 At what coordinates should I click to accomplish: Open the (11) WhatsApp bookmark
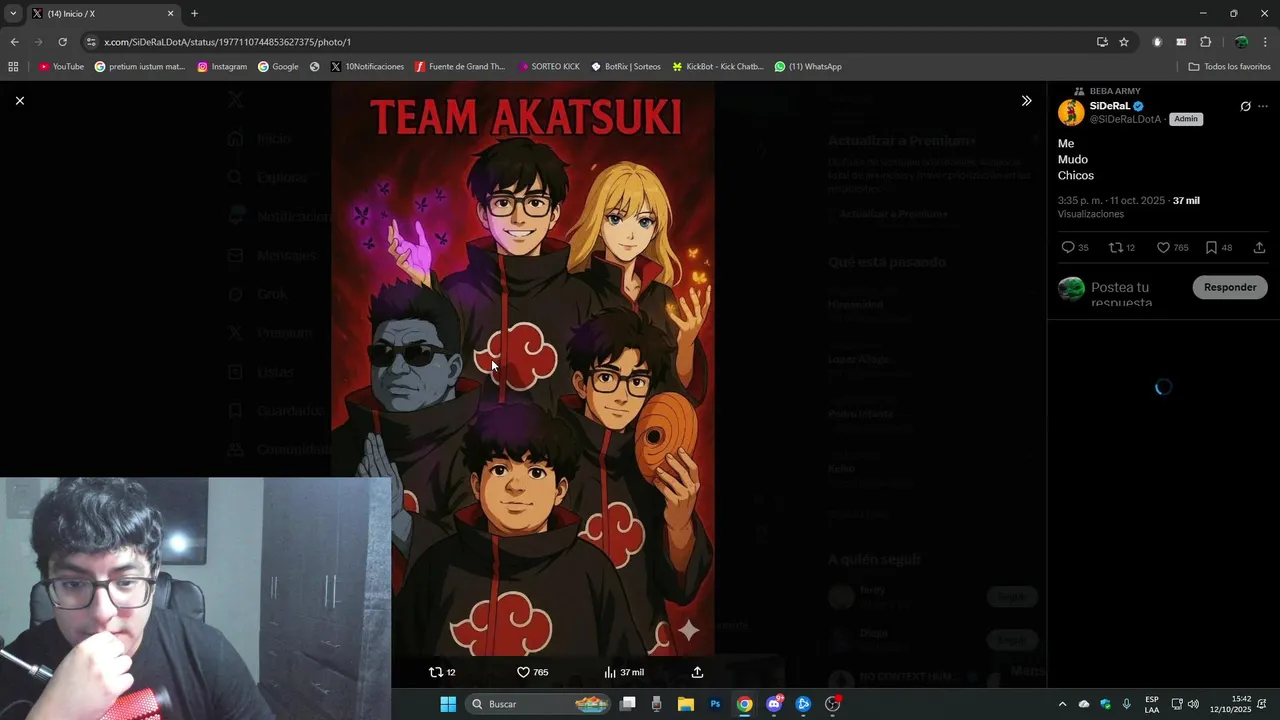click(x=808, y=67)
